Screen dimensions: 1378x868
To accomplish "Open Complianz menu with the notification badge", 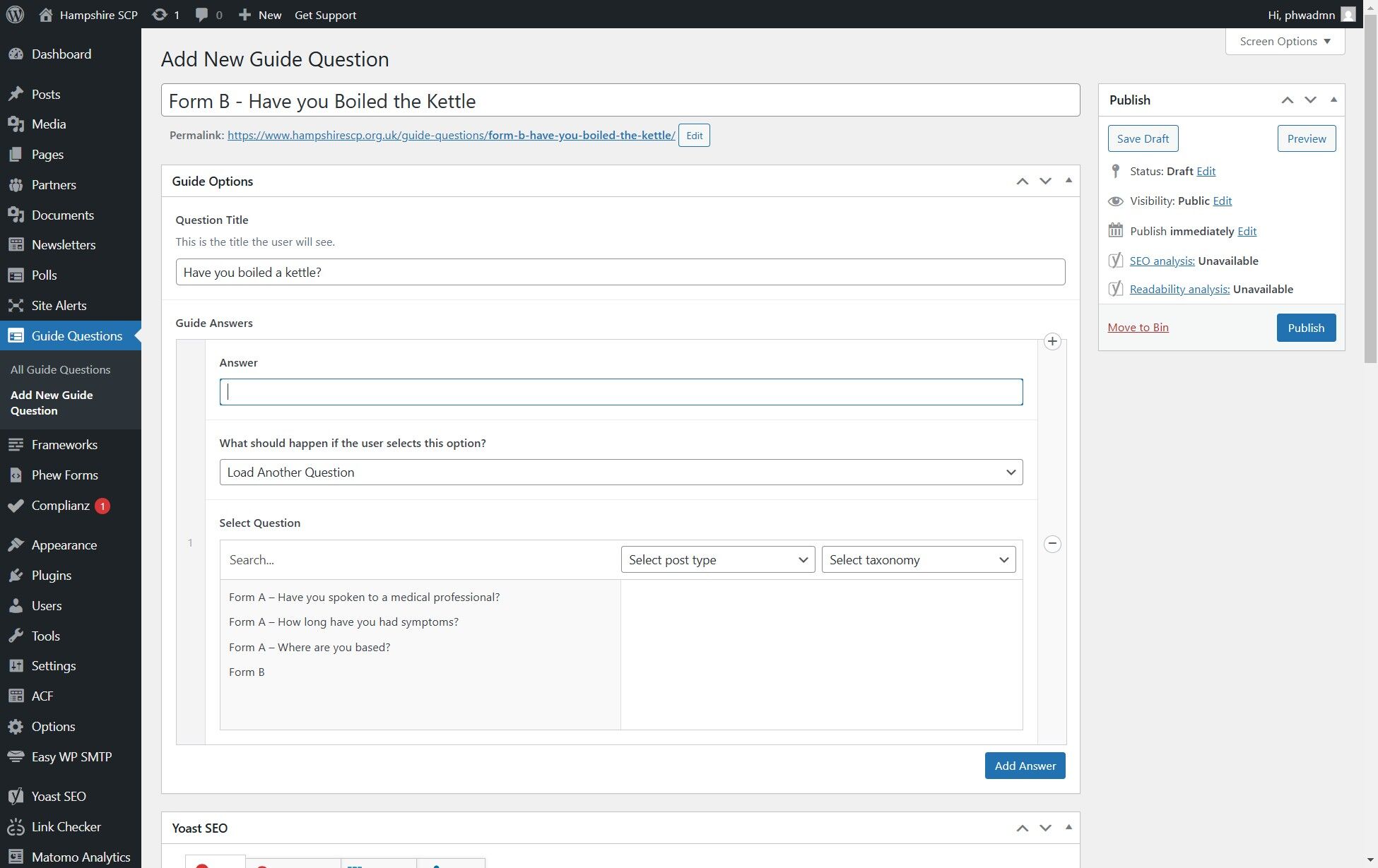I will (61, 506).
